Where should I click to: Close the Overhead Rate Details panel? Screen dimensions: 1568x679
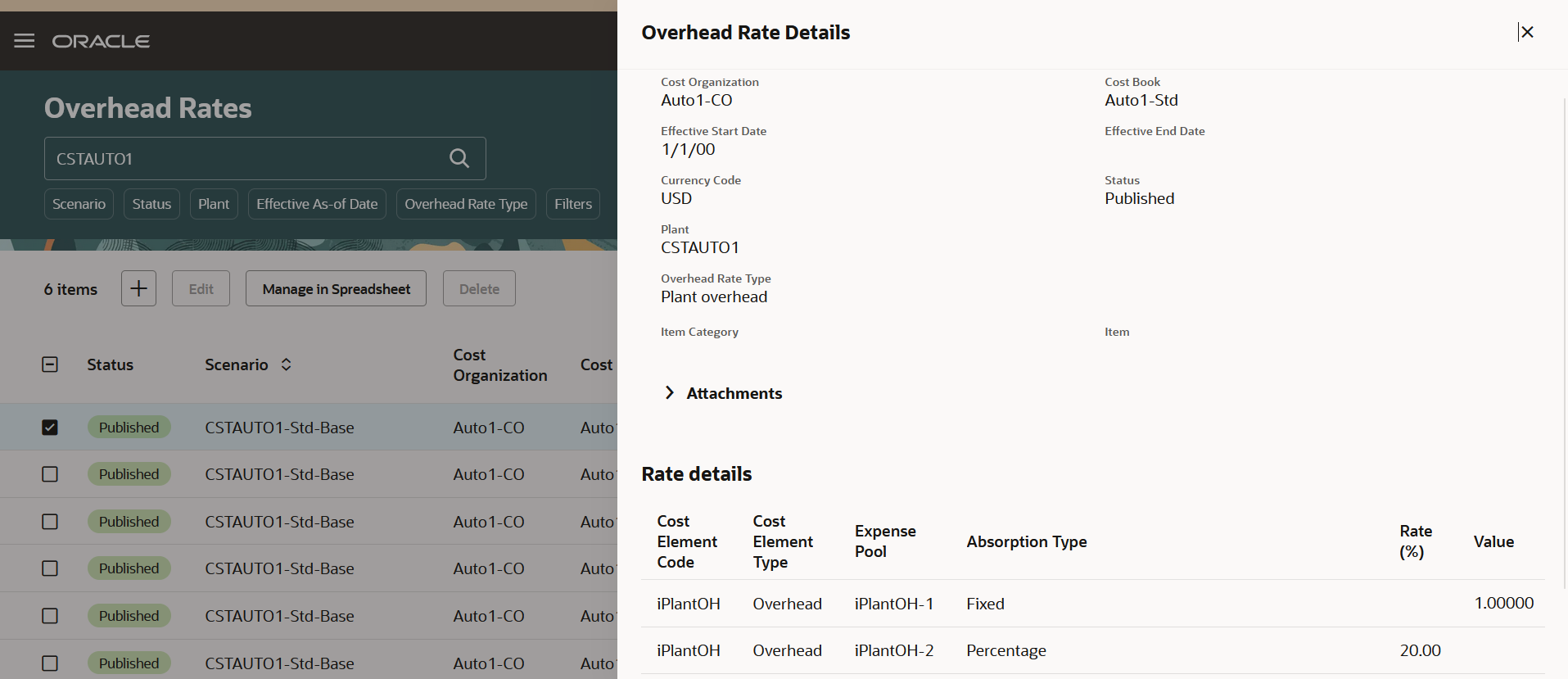[1526, 32]
